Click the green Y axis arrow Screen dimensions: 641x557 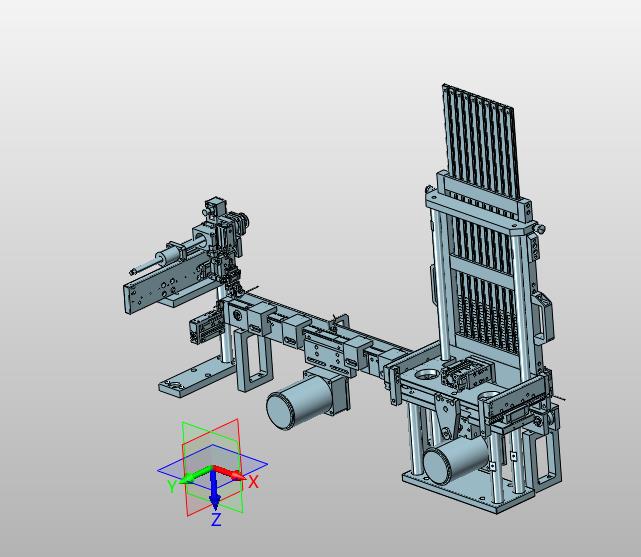195,475
